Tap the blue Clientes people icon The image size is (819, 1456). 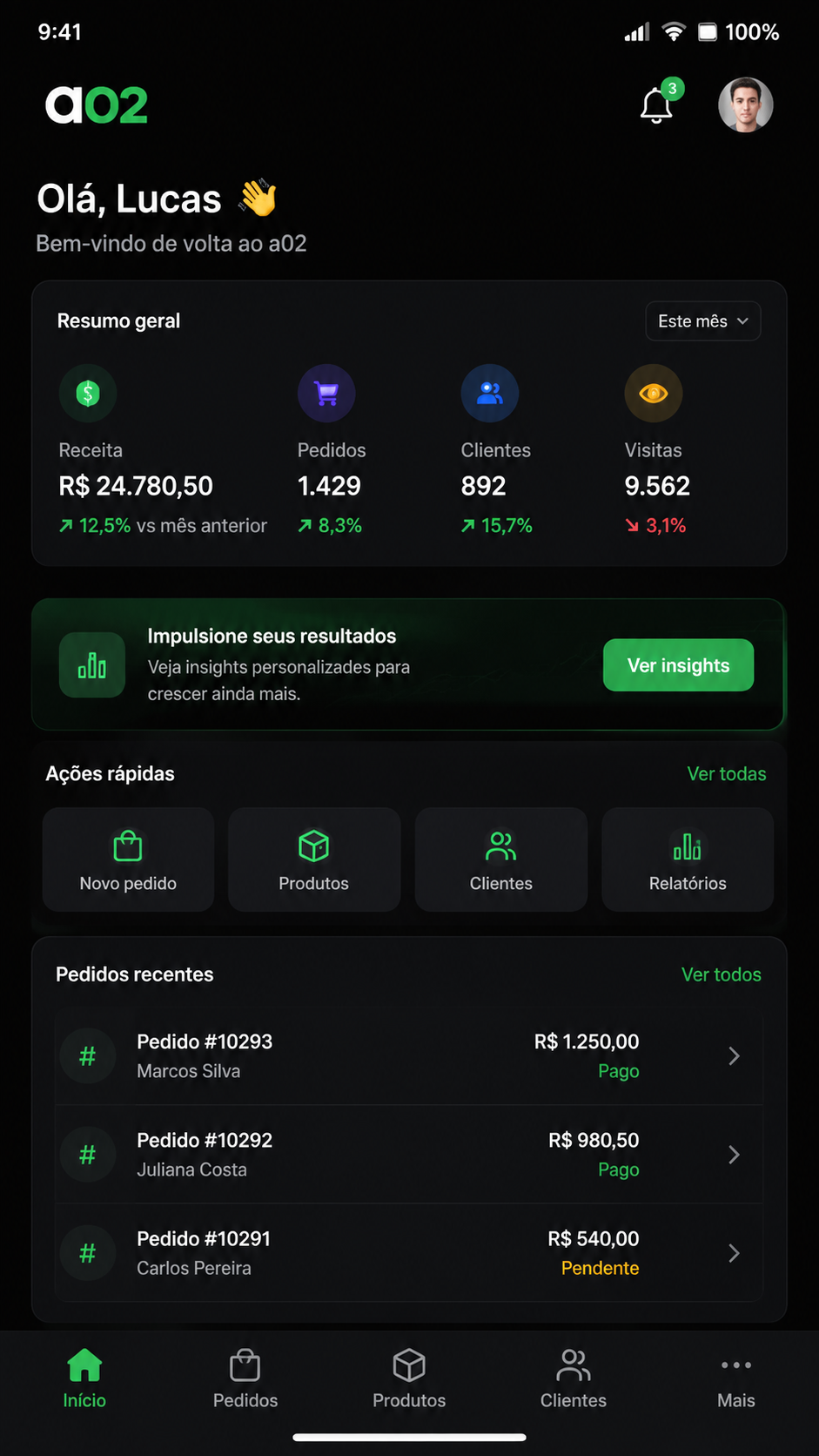pyautogui.click(x=490, y=393)
